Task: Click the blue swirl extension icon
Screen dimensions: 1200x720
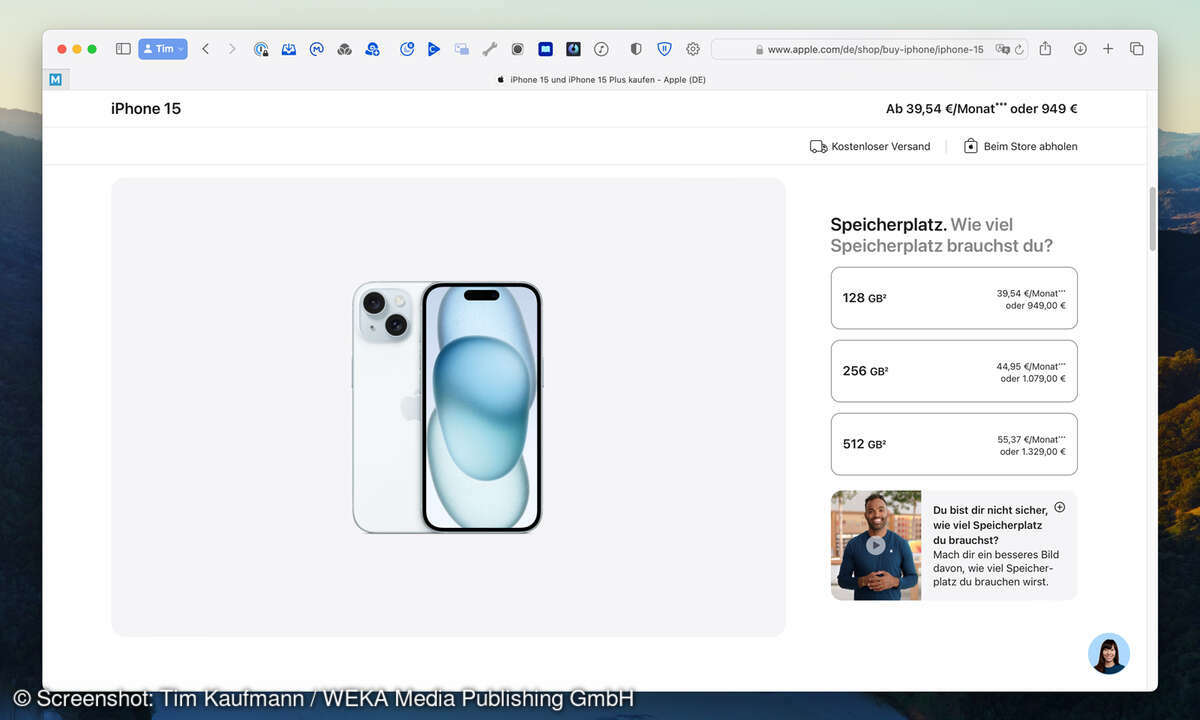Action: coord(407,49)
